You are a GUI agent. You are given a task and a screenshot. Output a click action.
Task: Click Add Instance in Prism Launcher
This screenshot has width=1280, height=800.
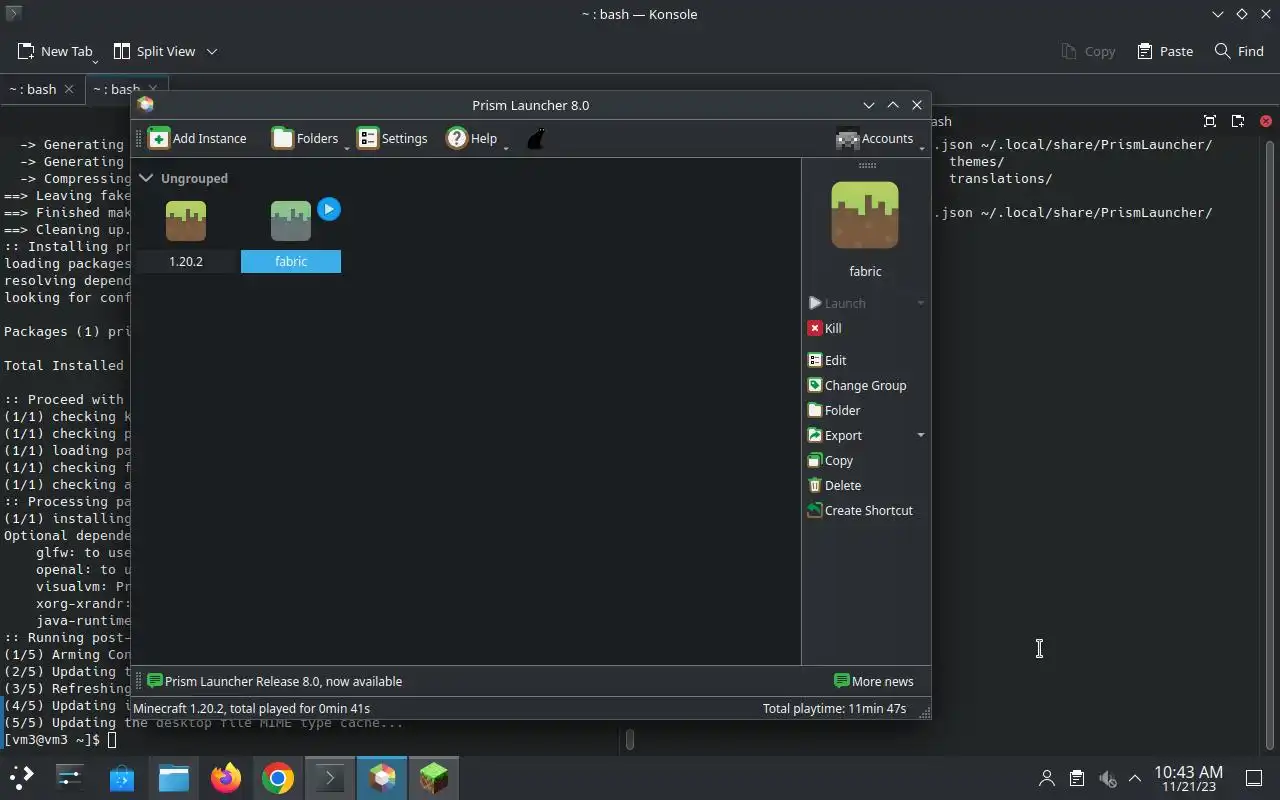point(197,139)
